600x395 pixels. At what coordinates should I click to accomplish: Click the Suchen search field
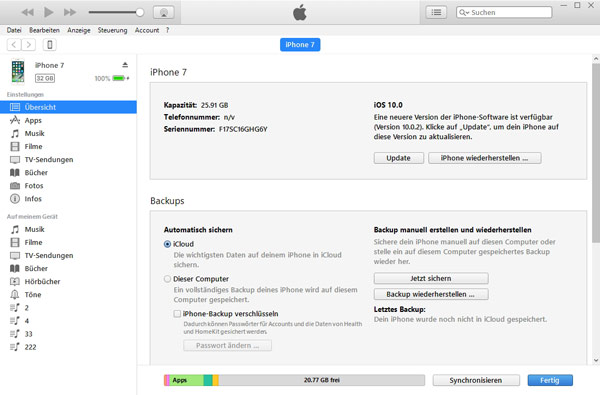504,12
